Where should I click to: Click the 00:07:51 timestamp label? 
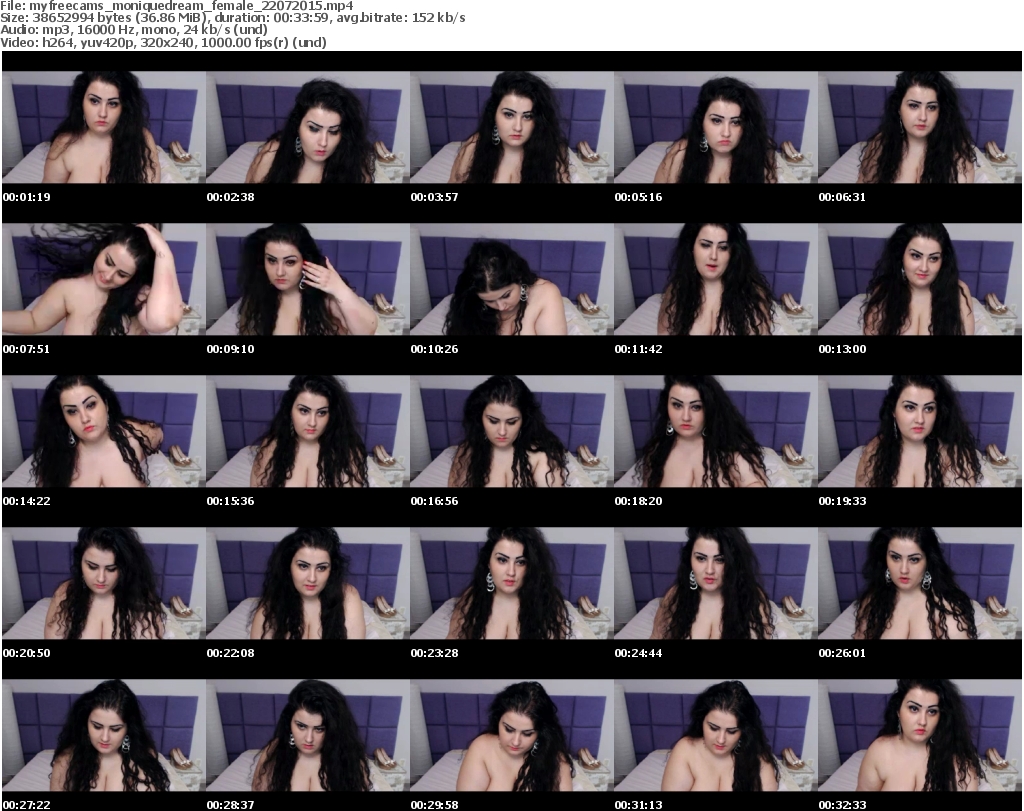click(27, 349)
